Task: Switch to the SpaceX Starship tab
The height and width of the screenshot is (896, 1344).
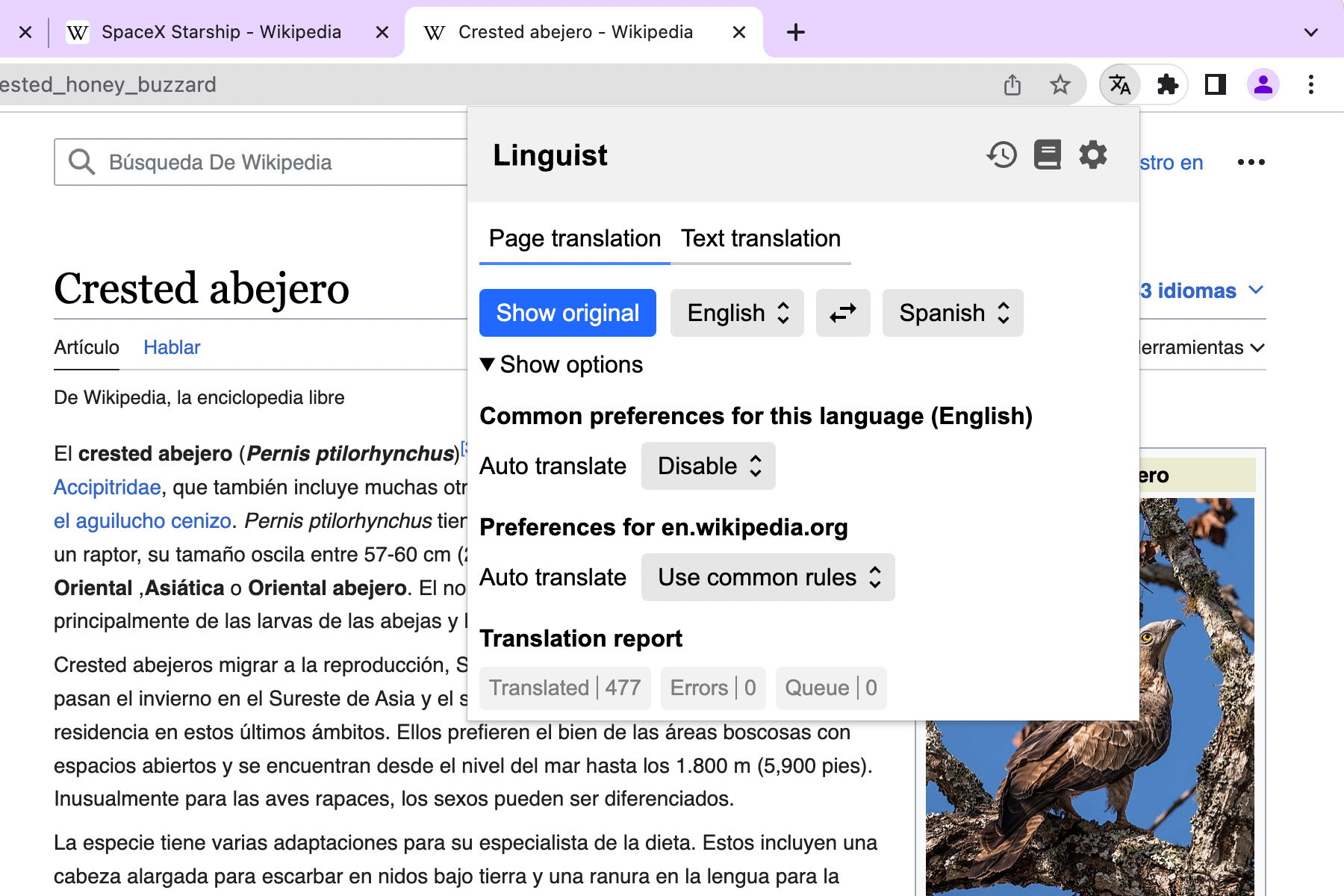Action: (222, 31)
